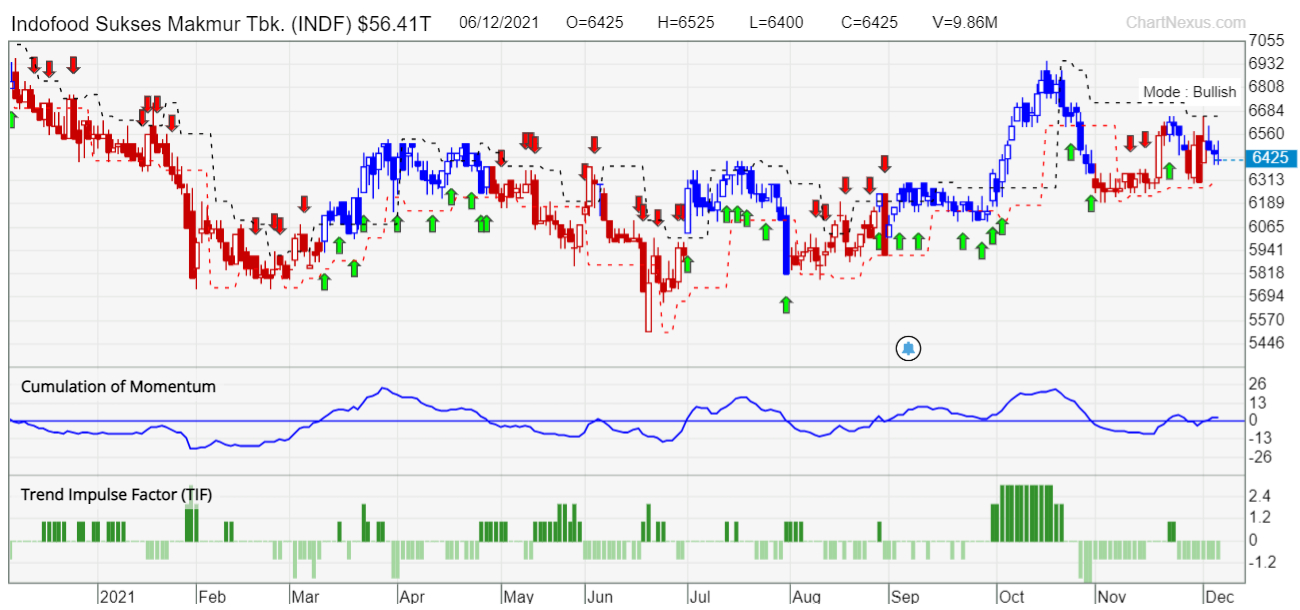
Task: Click the 6313 price axis label
Action: coord(1266,180)
